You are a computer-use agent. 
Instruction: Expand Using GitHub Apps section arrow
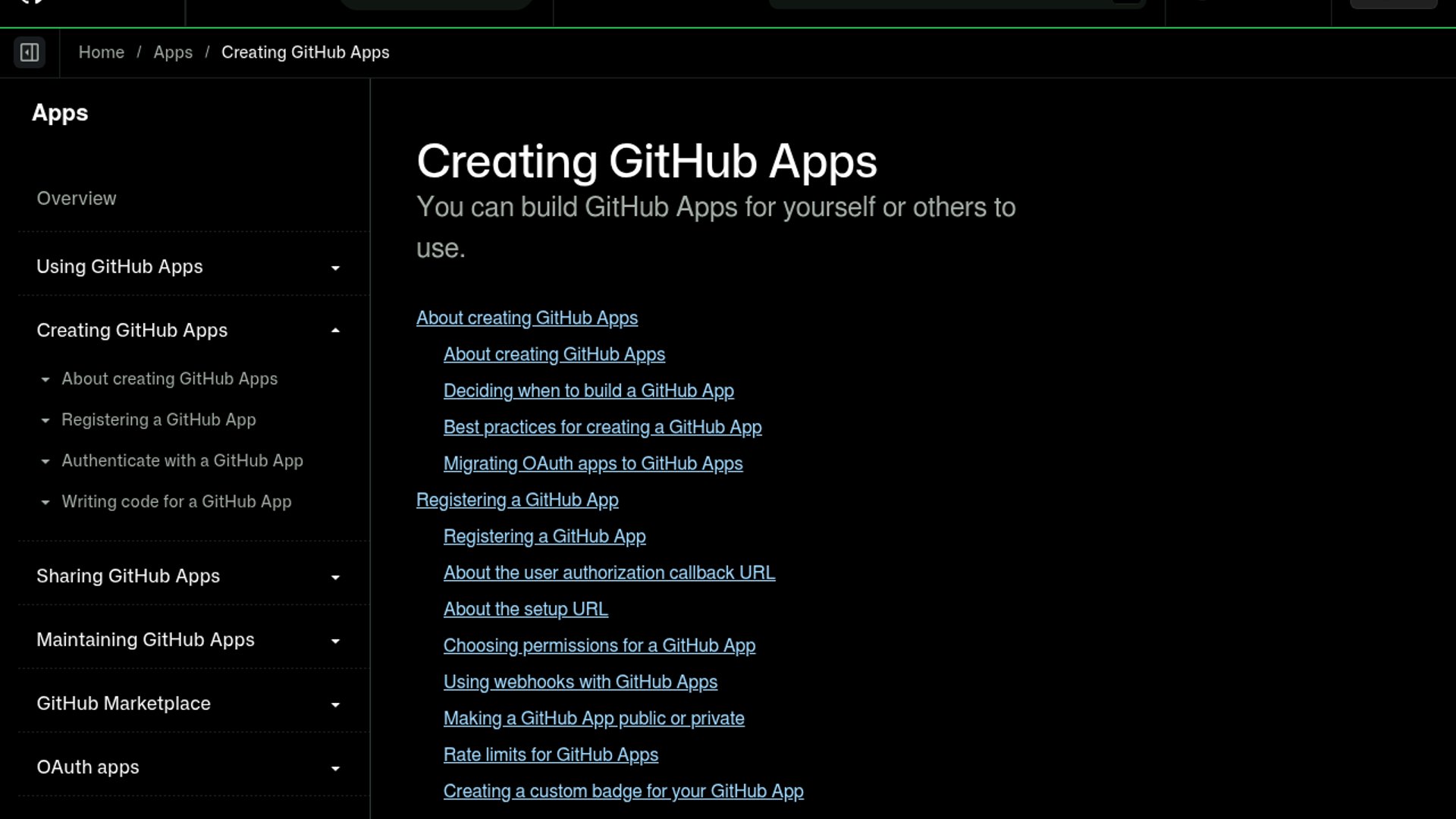point(335,268)
